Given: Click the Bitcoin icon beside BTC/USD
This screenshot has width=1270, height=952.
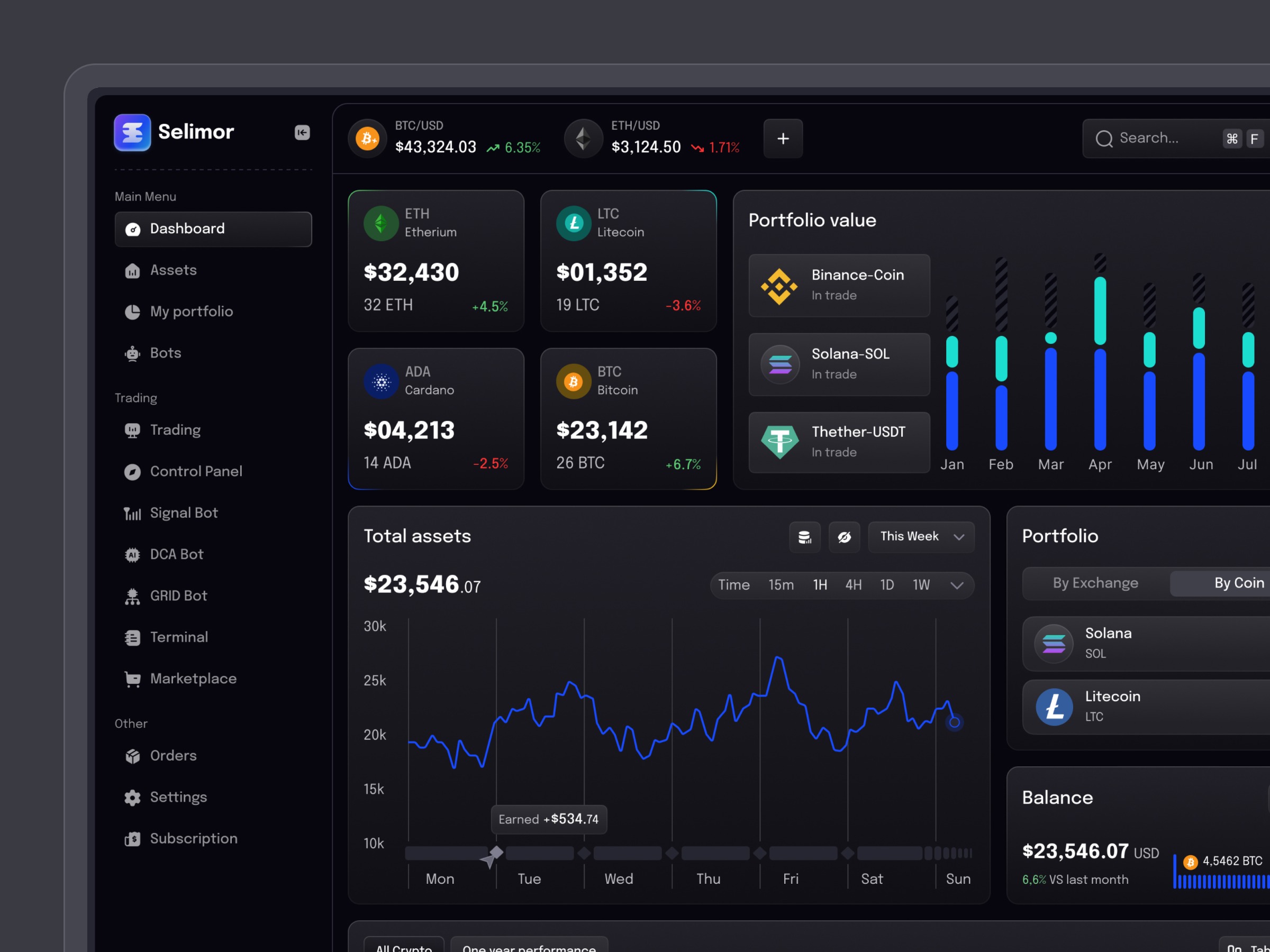Looking at the screenshot, I should 367,138.
